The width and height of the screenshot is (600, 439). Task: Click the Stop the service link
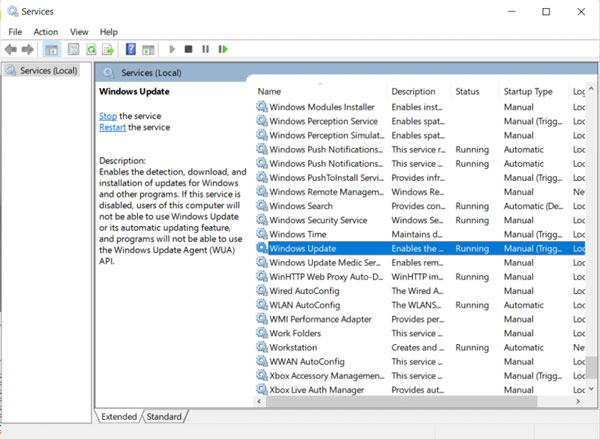tap(108, 116)
